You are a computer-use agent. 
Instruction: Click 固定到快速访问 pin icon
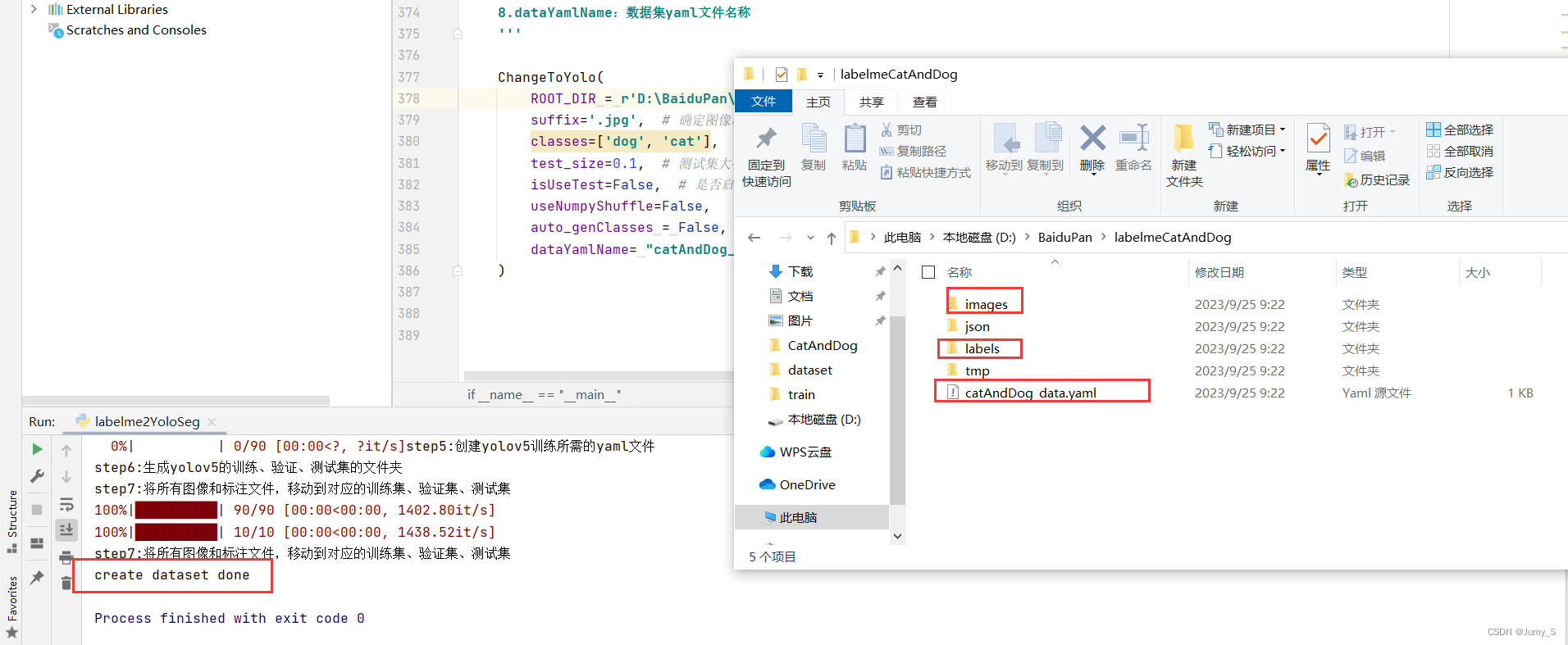(767, 138)
